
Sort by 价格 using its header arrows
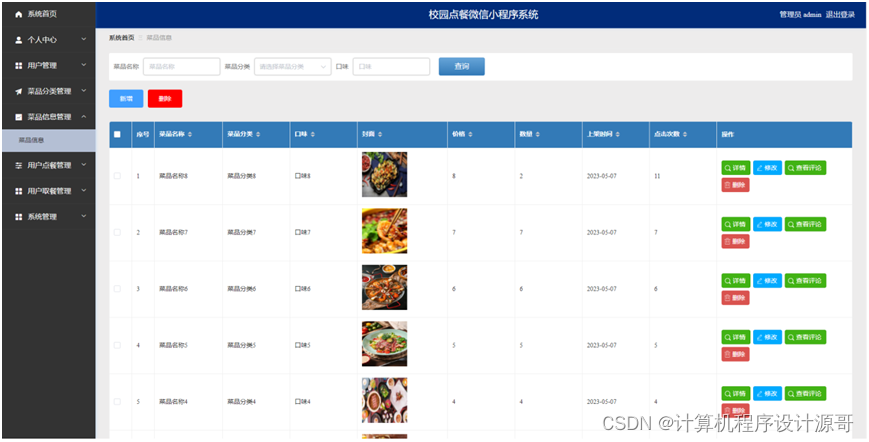[x=470, y=135]
